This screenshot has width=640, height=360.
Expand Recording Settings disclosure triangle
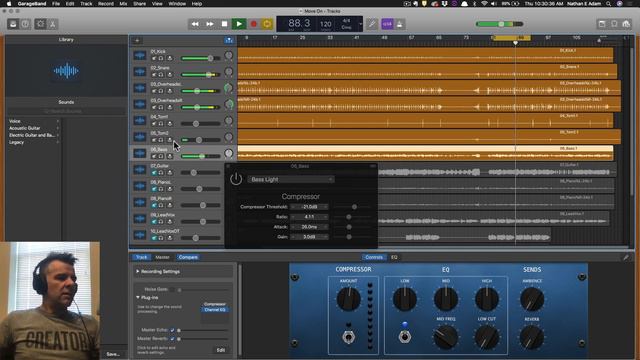click(138, 271)
